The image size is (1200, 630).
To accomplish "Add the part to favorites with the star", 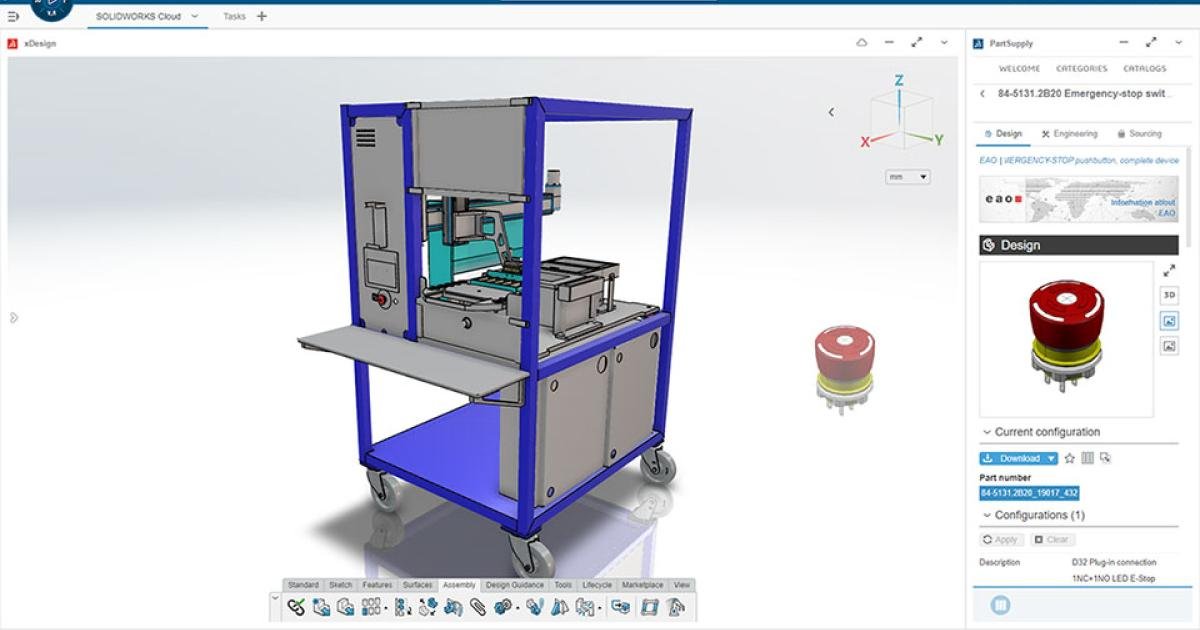I will coord(1069,458).
